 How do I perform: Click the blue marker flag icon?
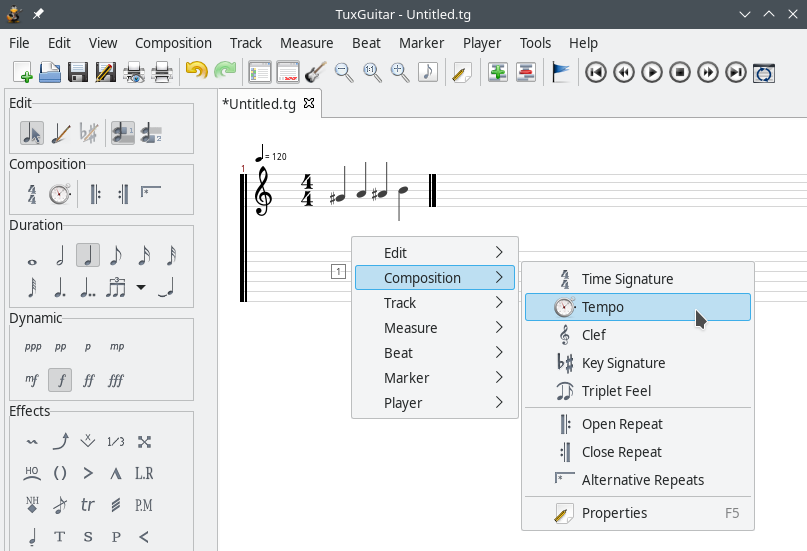pos(562,72)
